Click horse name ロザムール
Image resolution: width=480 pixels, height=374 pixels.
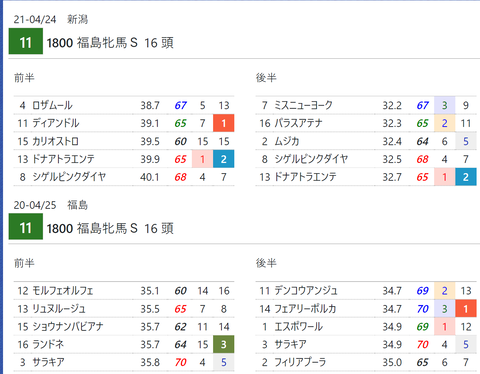(52, 105)
